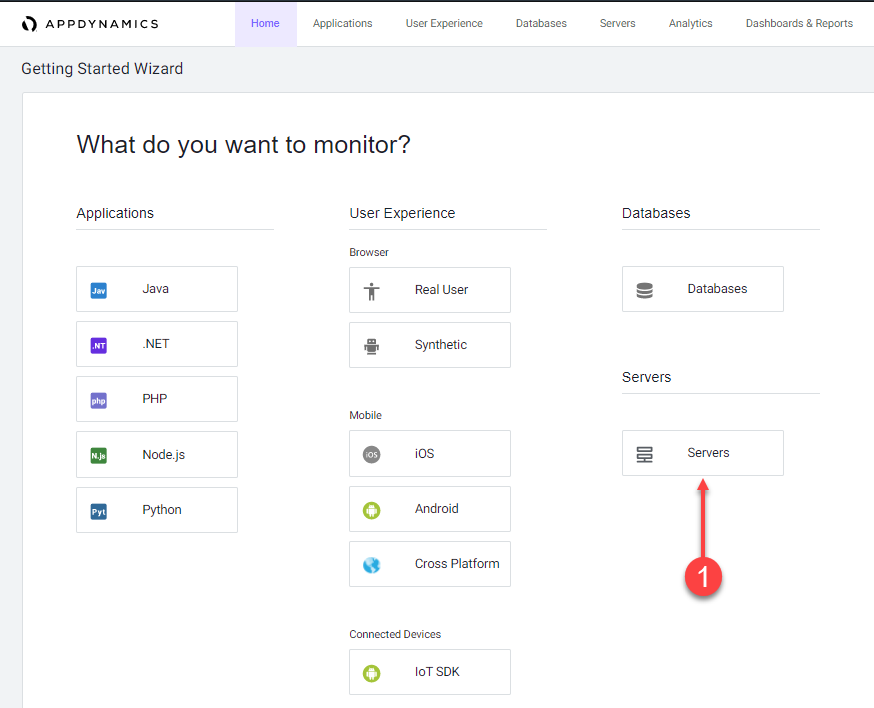
Task: Open the Applications menu tab
Action: tap(342, 23)
